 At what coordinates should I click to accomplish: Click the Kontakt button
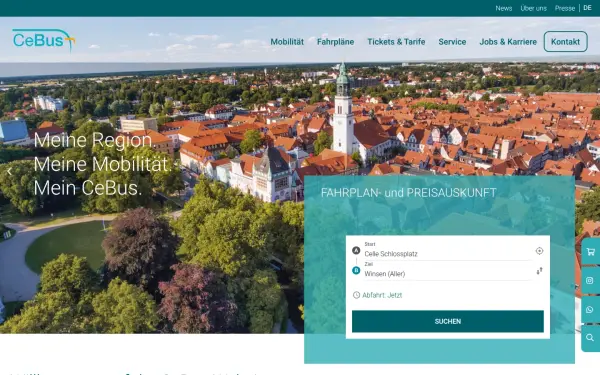[x=566, y=42]
